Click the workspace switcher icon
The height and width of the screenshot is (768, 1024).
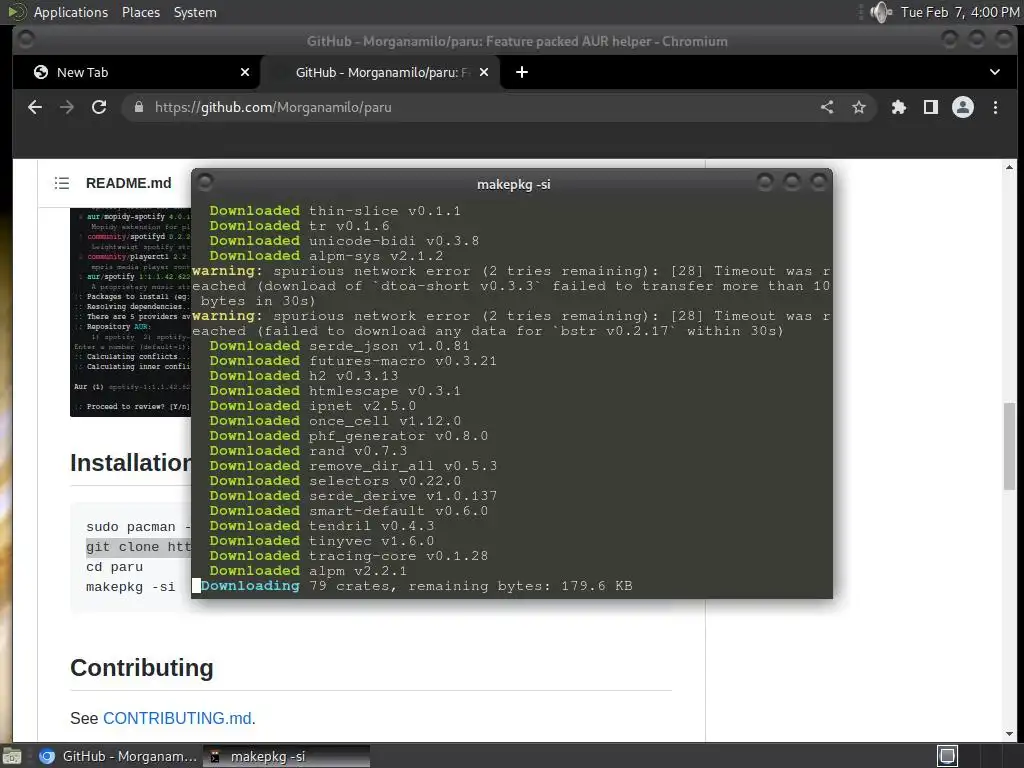click(948, 756)
